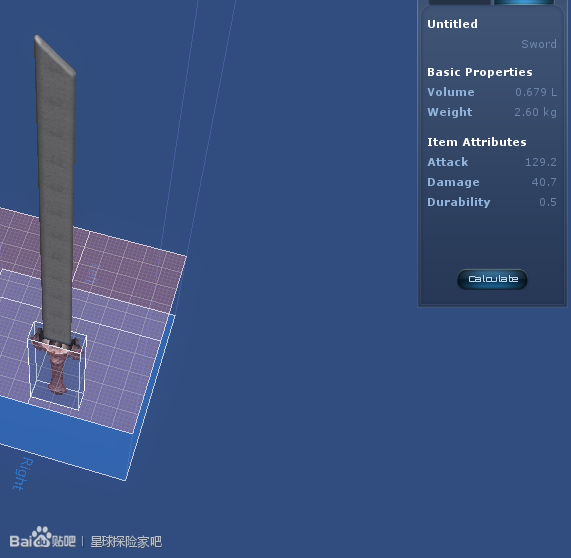Click the Durability value 0.5

coord(548,202)
